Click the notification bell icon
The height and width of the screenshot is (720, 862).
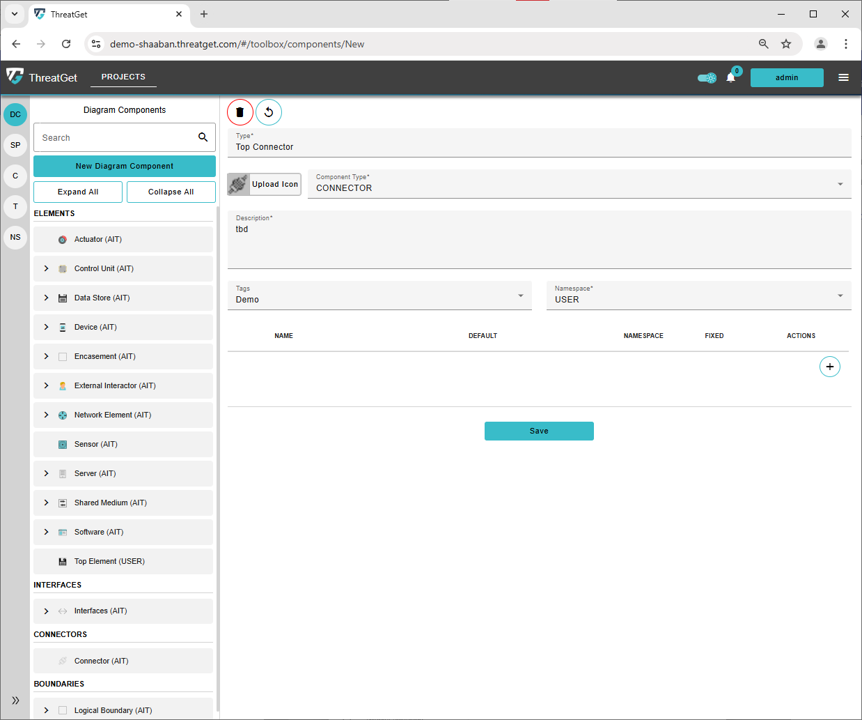[x=731, y=78]
